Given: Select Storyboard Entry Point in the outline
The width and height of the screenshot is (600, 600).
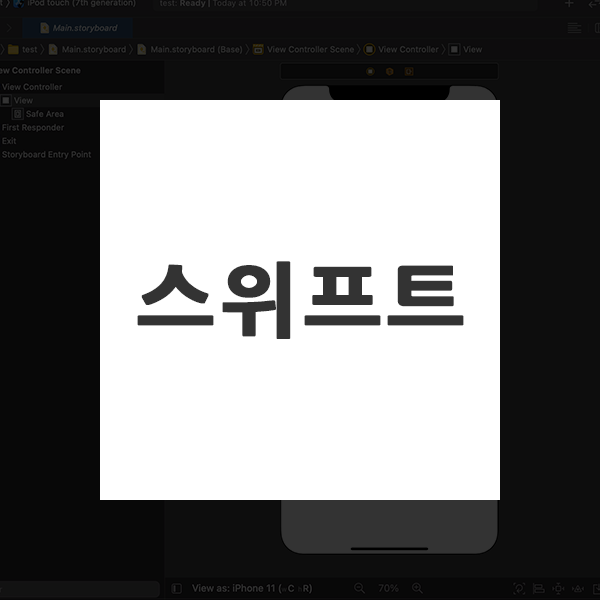Looking at the screenshot, I should (x=47, y=154).
